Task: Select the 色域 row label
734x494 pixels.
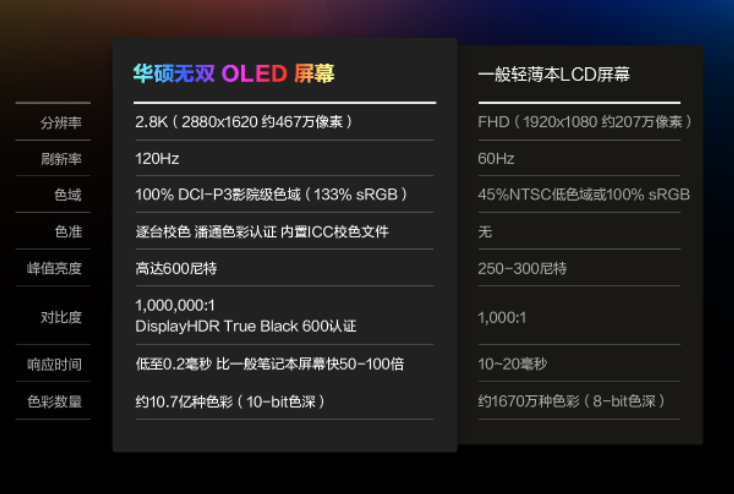Action: [x=68, y=195]
